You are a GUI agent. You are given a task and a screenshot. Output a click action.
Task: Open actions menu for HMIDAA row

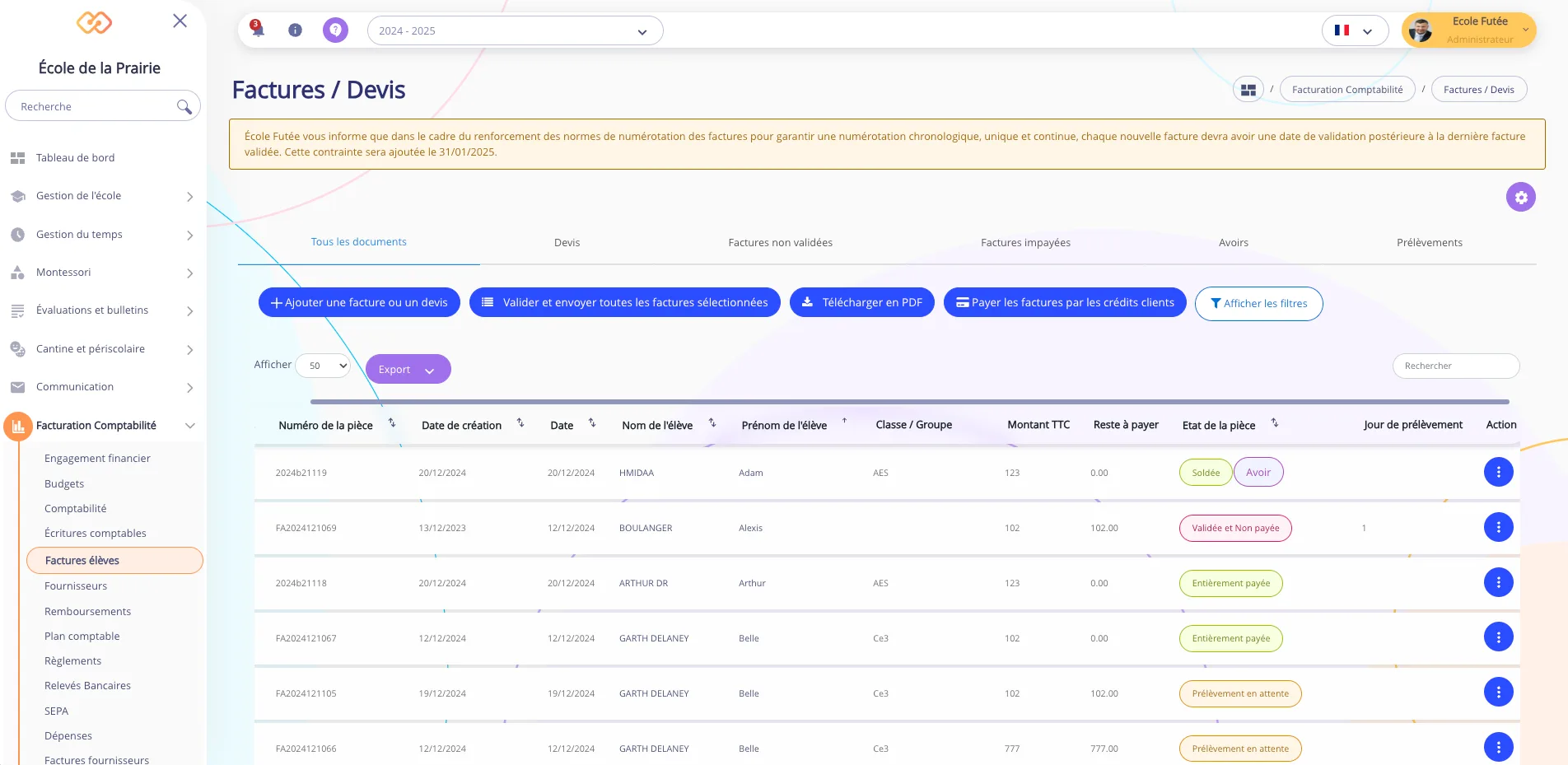(x=1498, y=472)
